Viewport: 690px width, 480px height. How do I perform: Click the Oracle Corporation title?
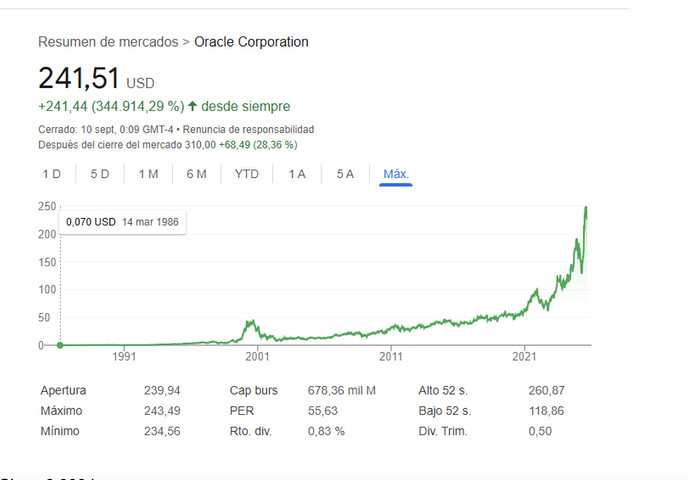(x=251, y=42)
